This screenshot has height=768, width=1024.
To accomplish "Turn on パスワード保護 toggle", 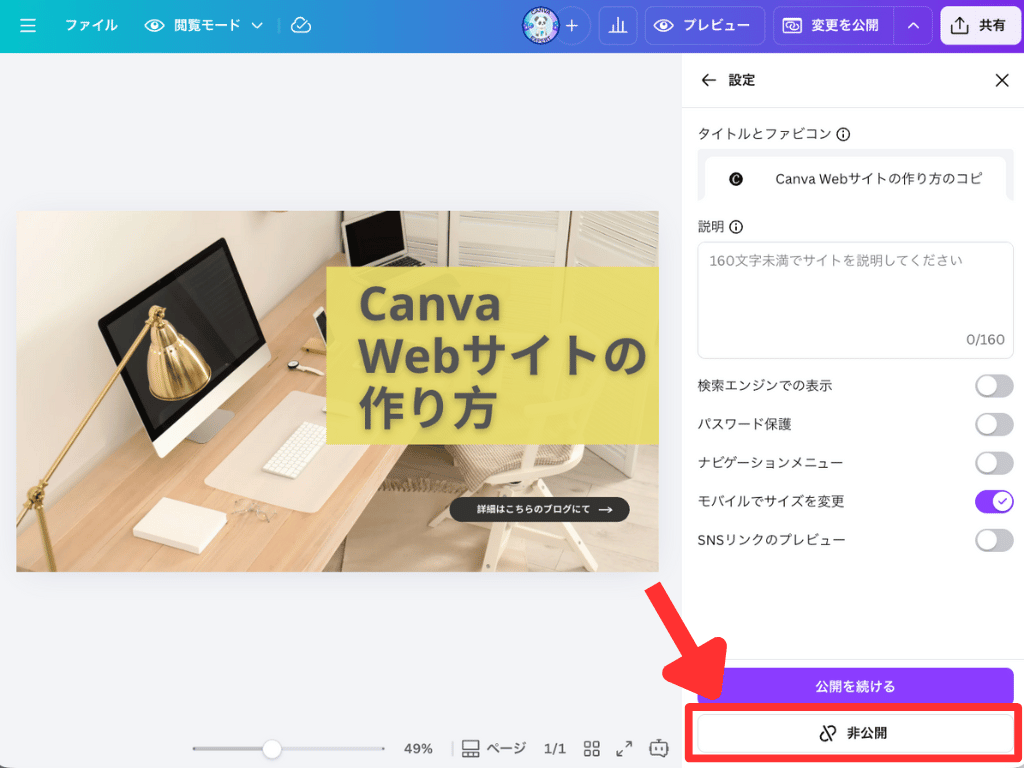I will 994,424.
